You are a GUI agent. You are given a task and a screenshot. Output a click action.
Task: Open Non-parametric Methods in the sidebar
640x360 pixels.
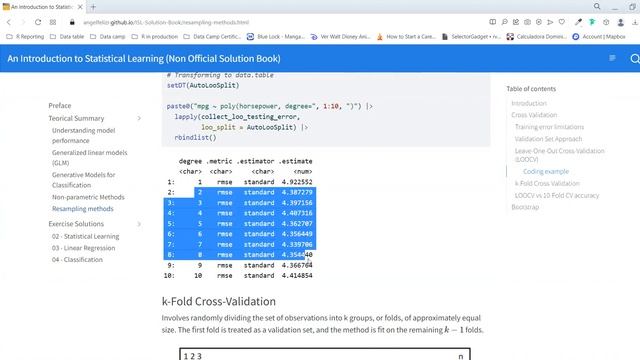pyautogui.click(x=88, y=197)
